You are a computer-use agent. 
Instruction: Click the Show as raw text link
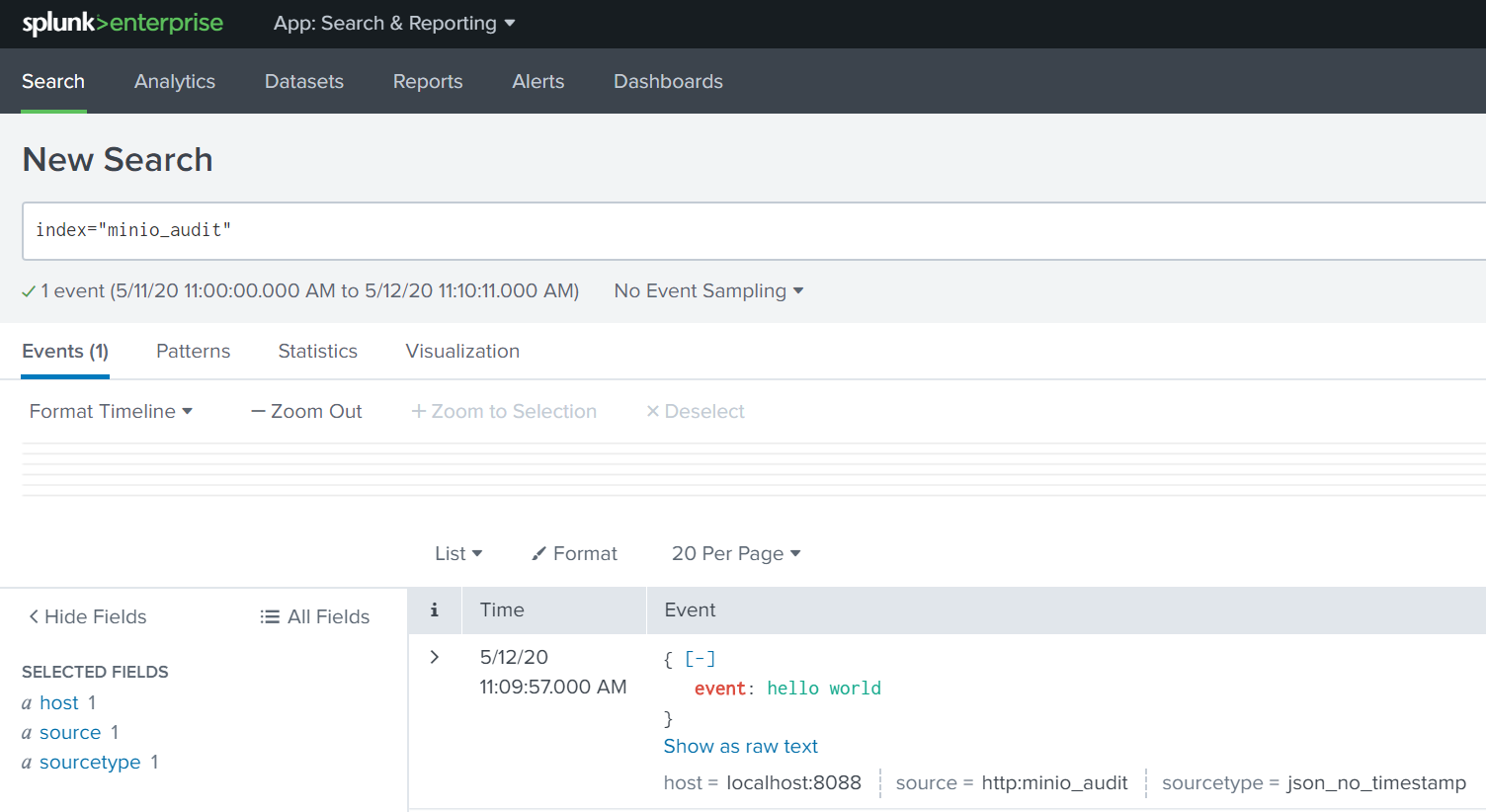click(741, 746)
